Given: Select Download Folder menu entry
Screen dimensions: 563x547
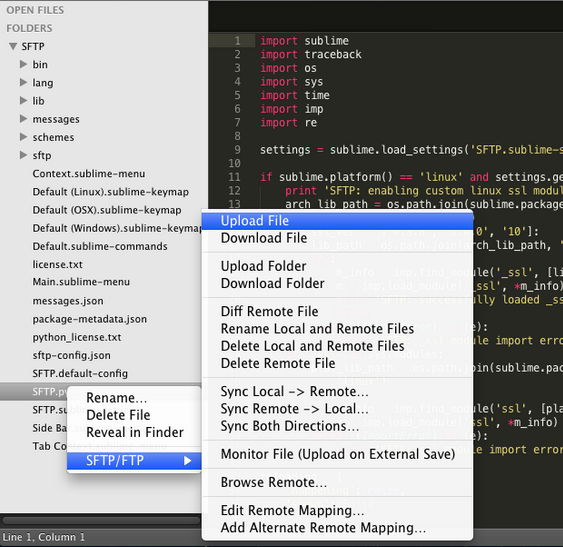Looking at the screenshot, I should 338,283.
